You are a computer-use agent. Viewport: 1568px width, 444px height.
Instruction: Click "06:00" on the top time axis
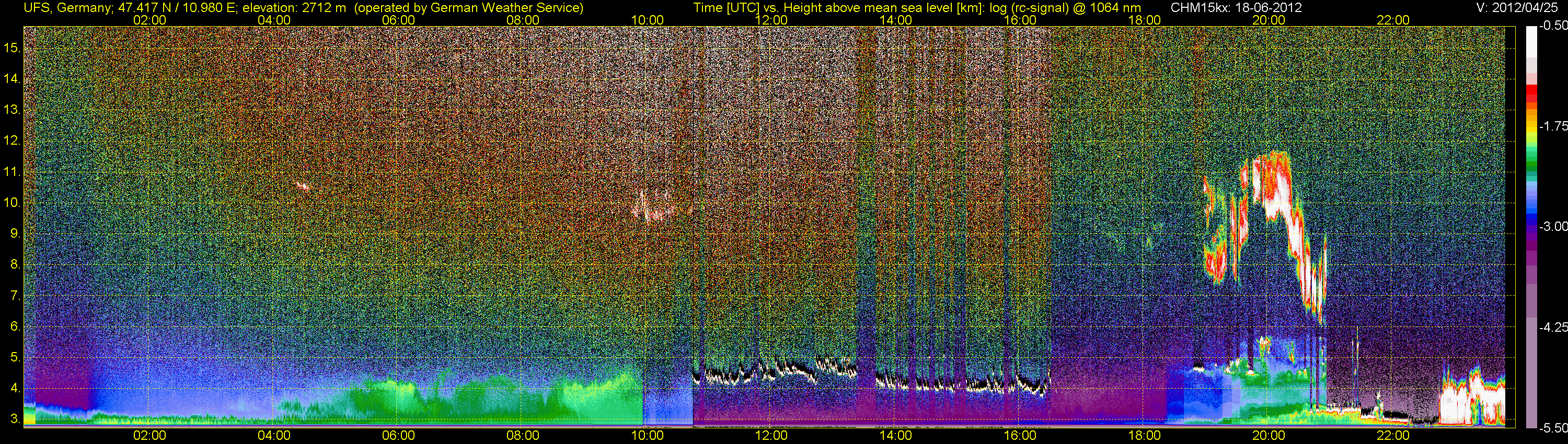tap(399, 20)
